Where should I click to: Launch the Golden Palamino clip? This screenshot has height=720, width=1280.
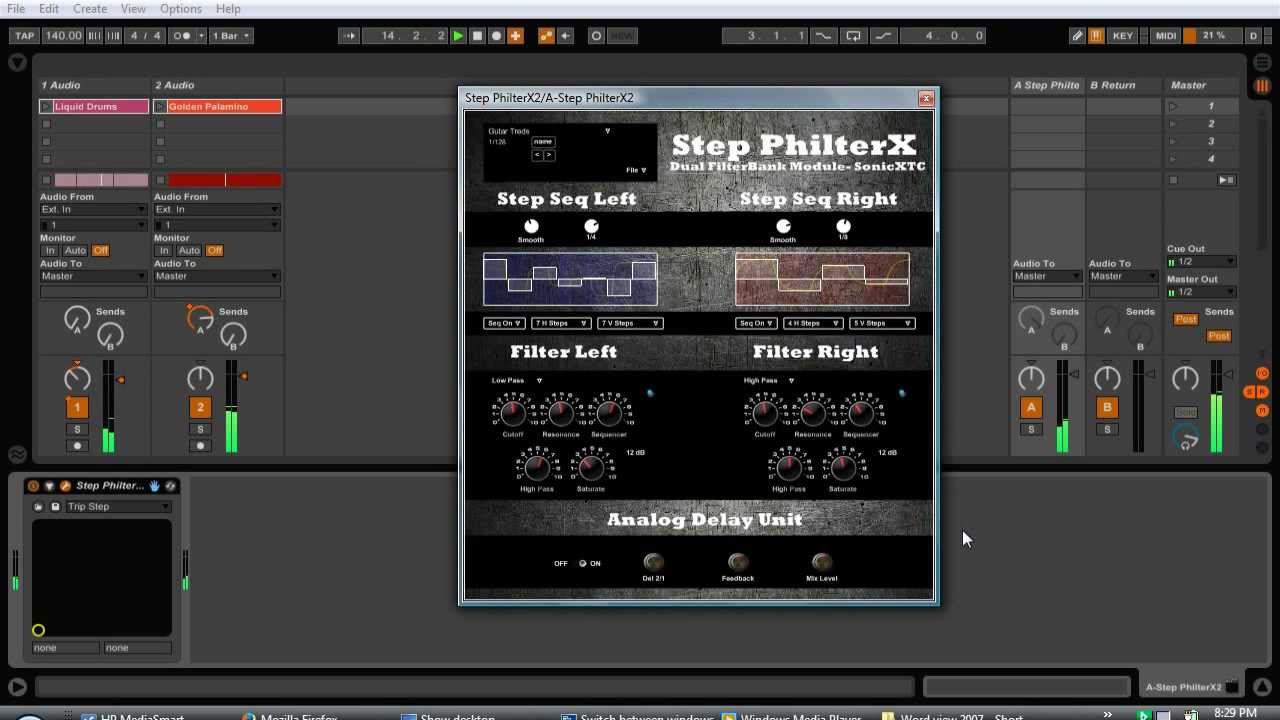point(160,107)
